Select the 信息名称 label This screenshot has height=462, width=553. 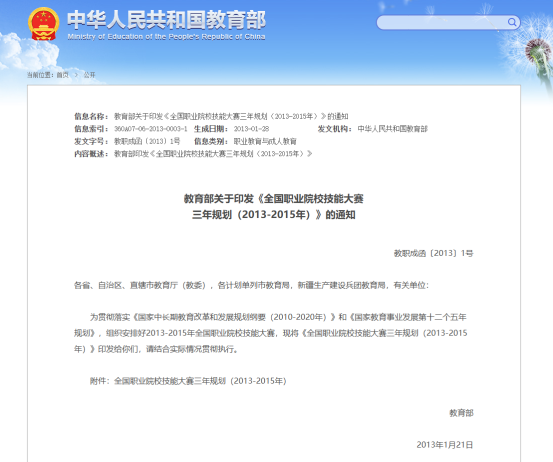pyautogui.click(x=91, y=116)
